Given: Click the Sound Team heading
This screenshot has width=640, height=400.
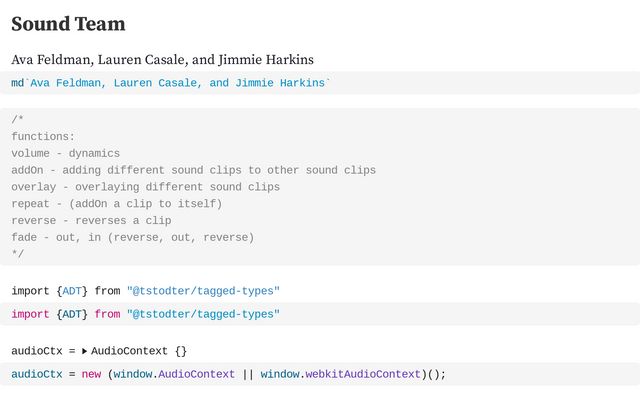Looking at the screenshot, I should [68, 24].
